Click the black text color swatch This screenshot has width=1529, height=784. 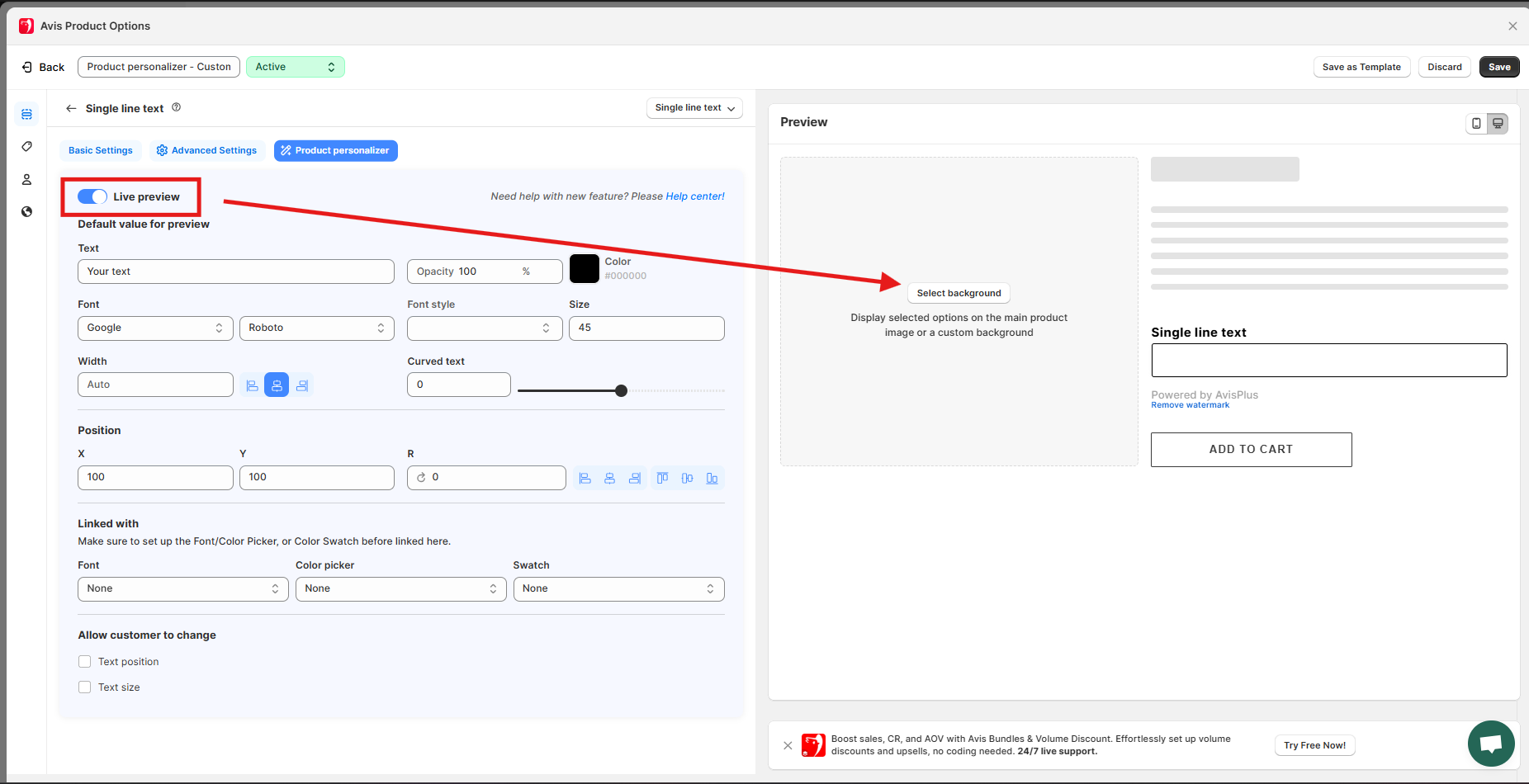[x=585, y=269]
